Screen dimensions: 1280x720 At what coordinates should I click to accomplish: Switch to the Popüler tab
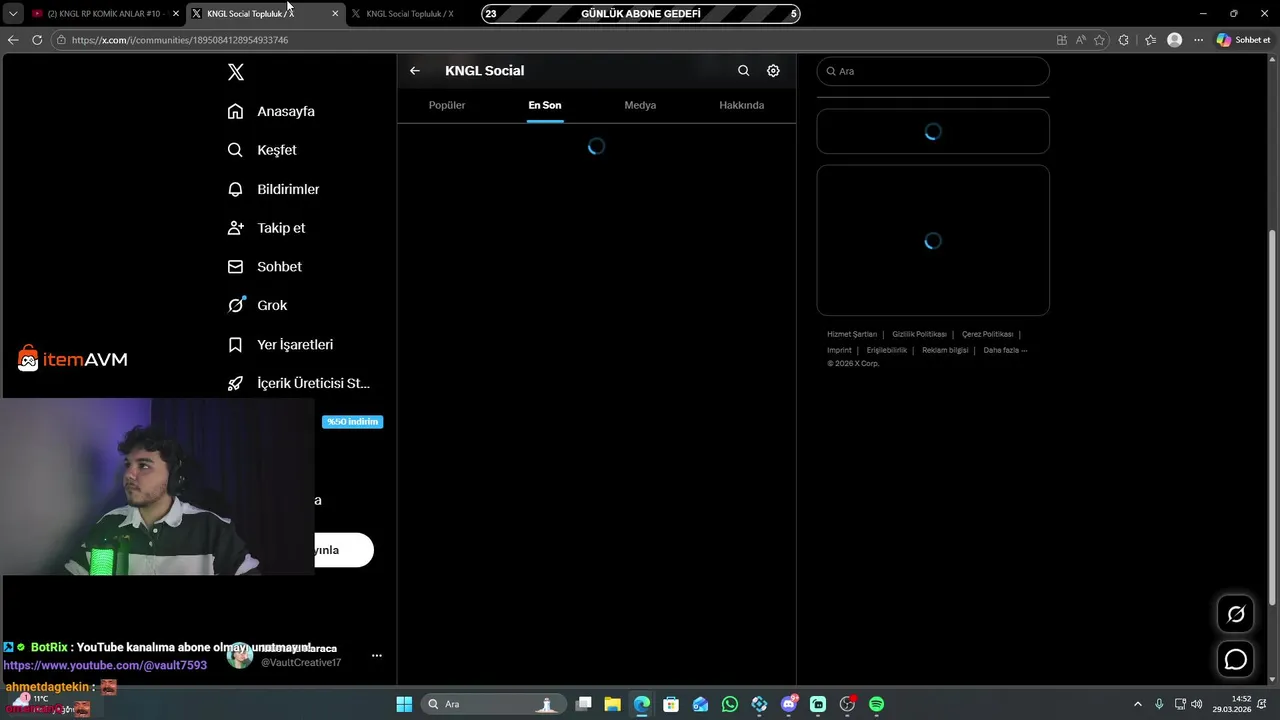tap(447, 105)
